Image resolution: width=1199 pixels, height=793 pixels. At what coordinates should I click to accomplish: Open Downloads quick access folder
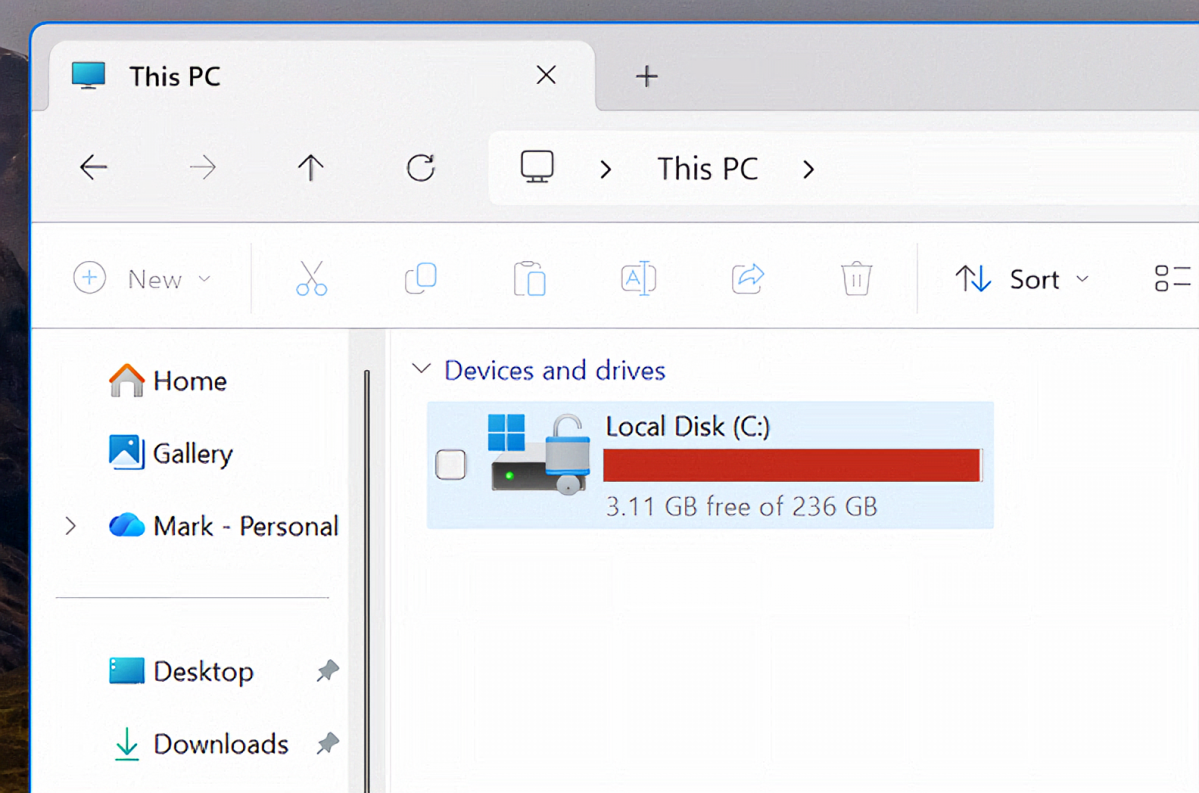221,744
